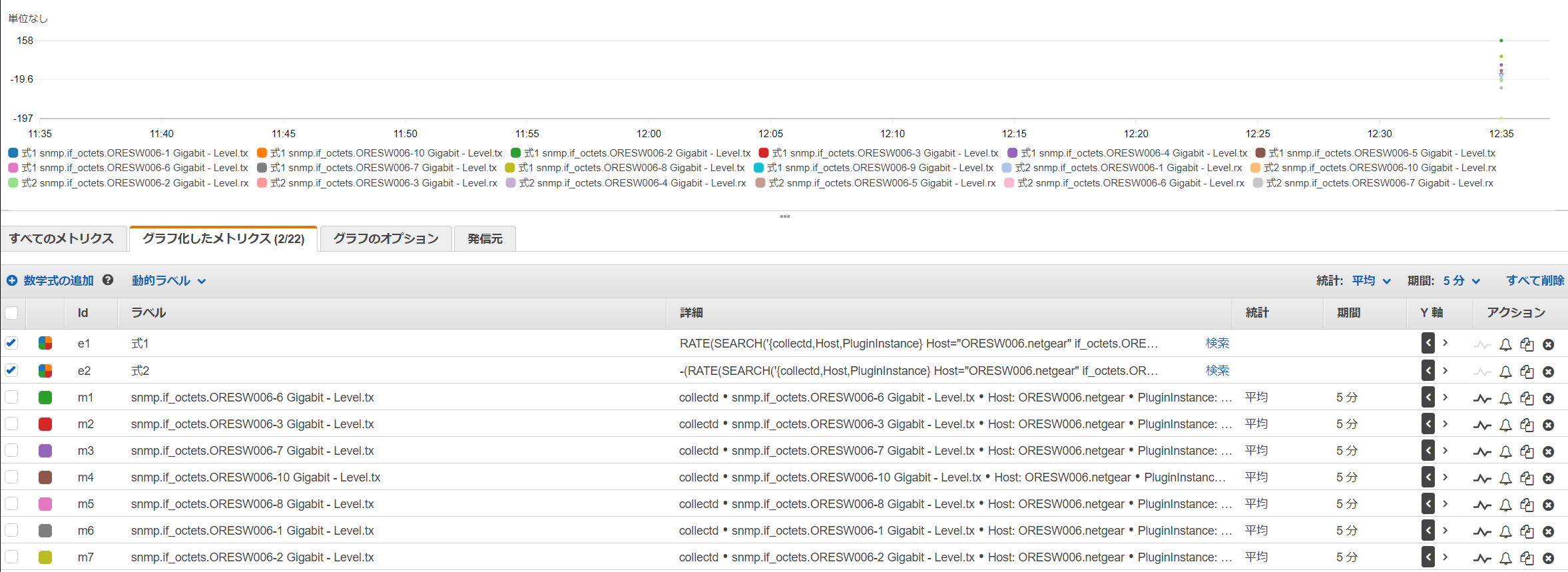Check the box for metric m1

pos(11,397)
